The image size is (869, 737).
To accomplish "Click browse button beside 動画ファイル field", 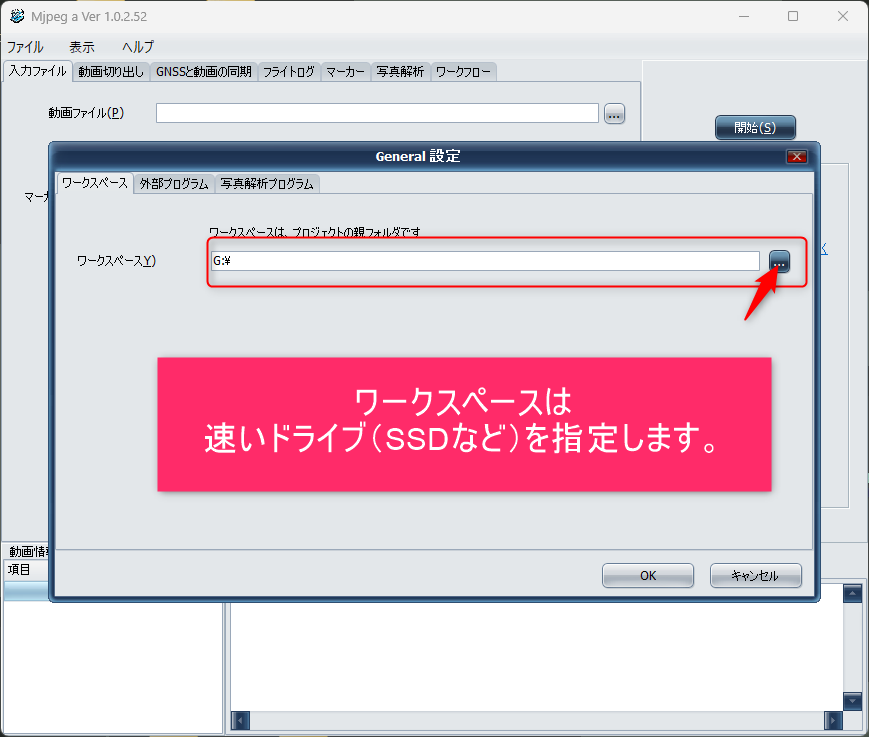I will coord(615,114).
